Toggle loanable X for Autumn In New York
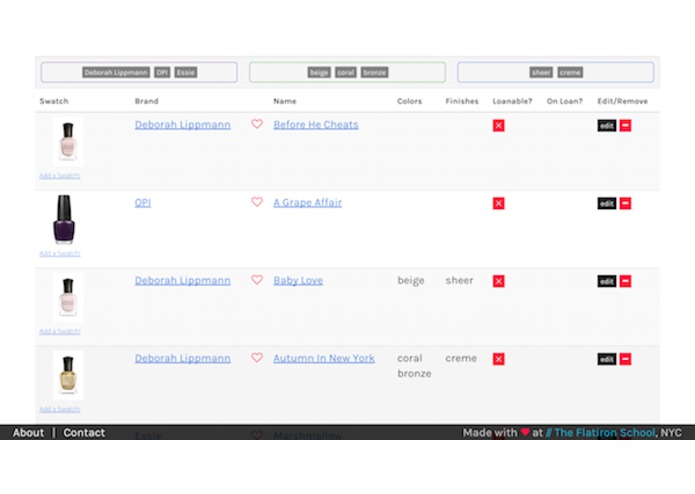Viewport: 695px width, 494px height. point(499,359)
